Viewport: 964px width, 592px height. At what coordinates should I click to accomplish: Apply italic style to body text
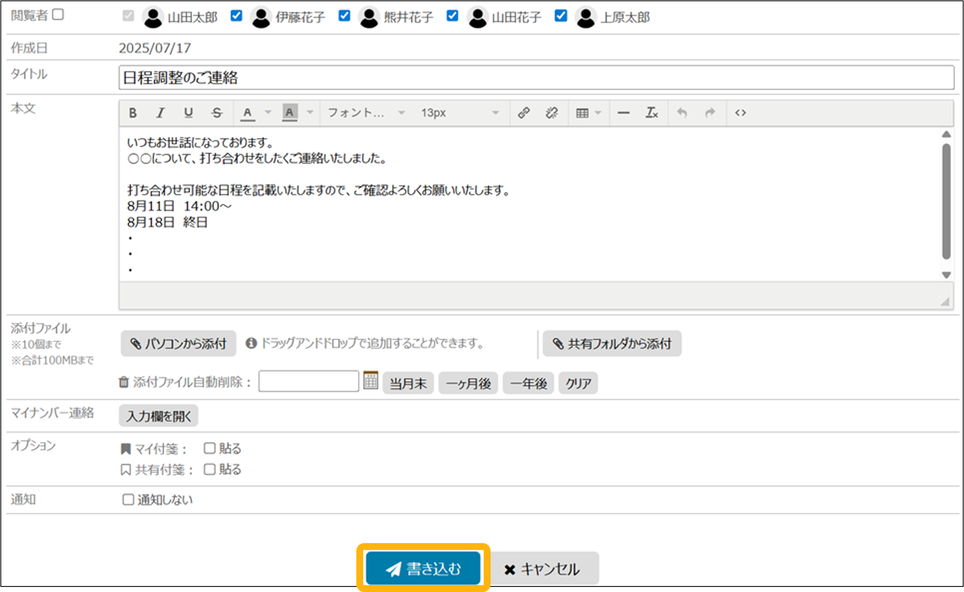161,113
